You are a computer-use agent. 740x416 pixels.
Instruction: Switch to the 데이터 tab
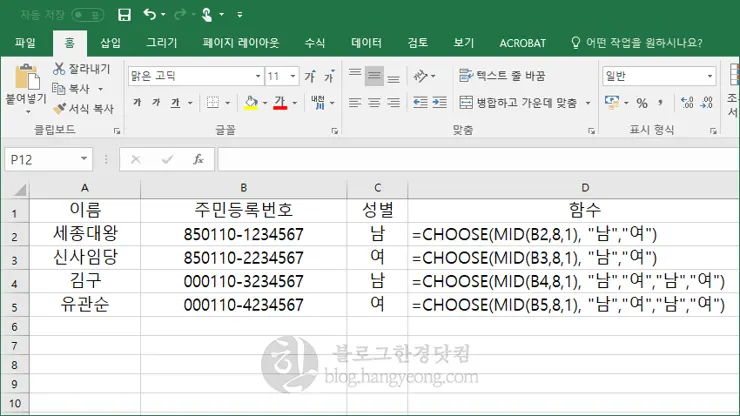point(366,43)
